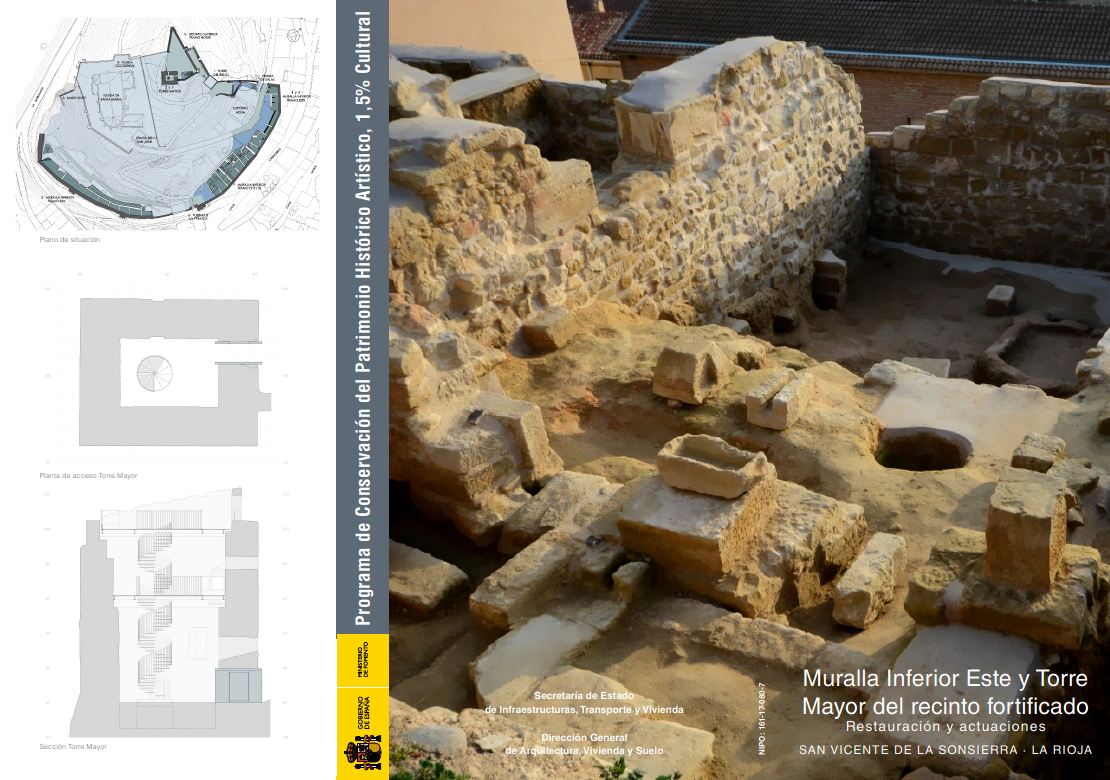Click the caption 'Sección Torre Mayor'
The height and width of the screenshot is (780, 1110).
pyautogui.click(x=73, y=747)
